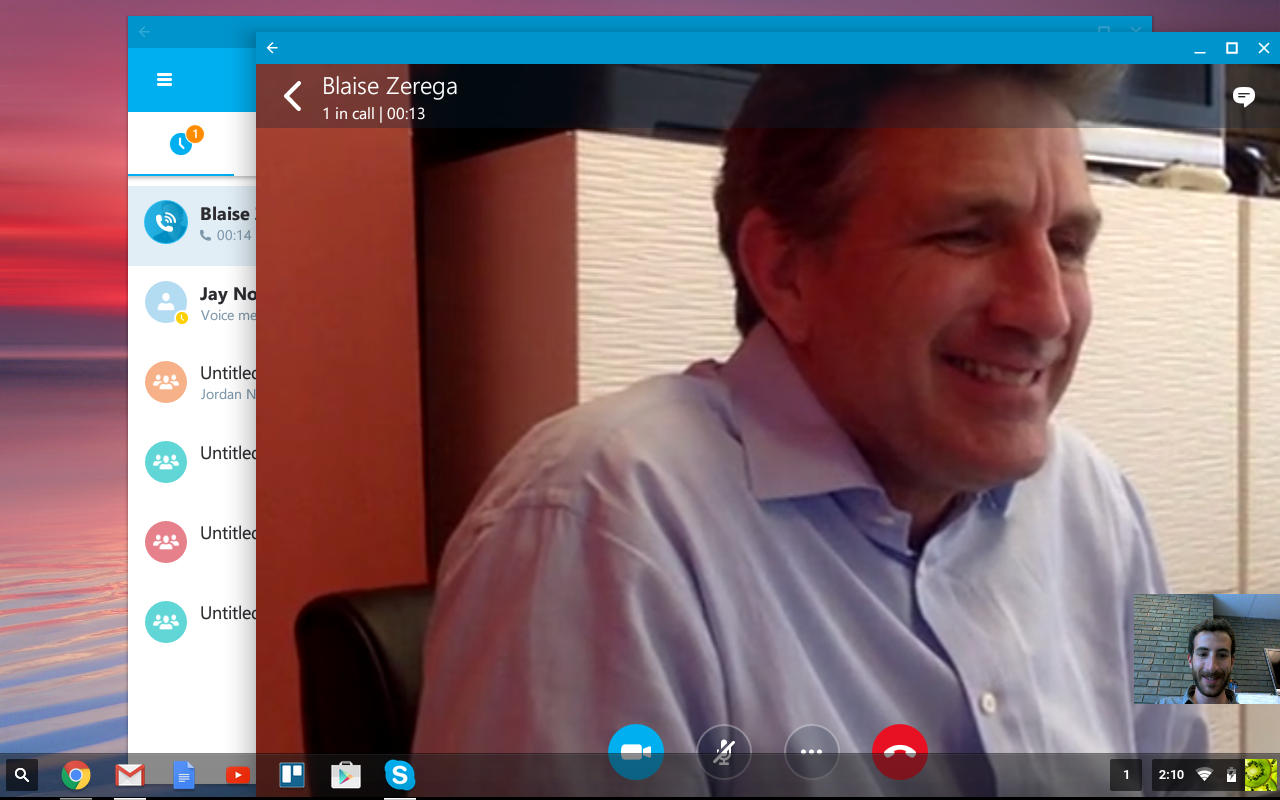This screenshot has width=1280, height=800.
Task: Open the Untitled group conversation with orange avatar
Action: pyautogui.click(x=192, y=382)
